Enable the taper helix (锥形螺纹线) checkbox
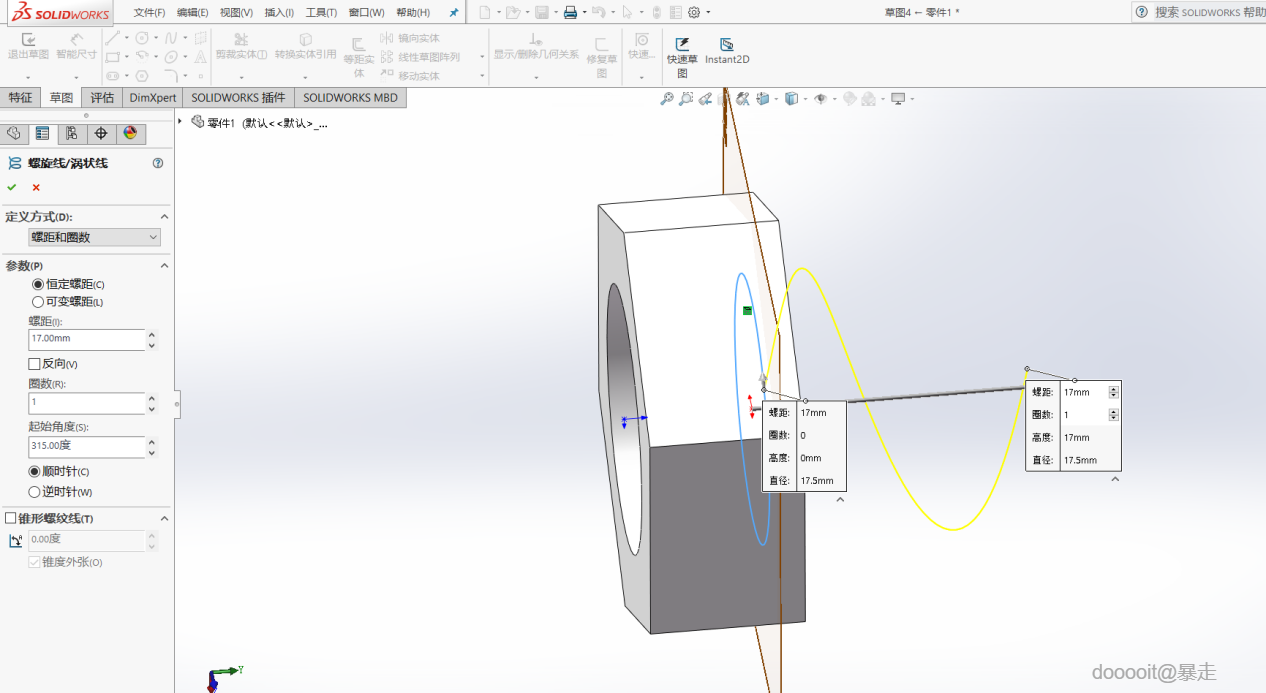 pyautogui.click(x=11, y=518)
